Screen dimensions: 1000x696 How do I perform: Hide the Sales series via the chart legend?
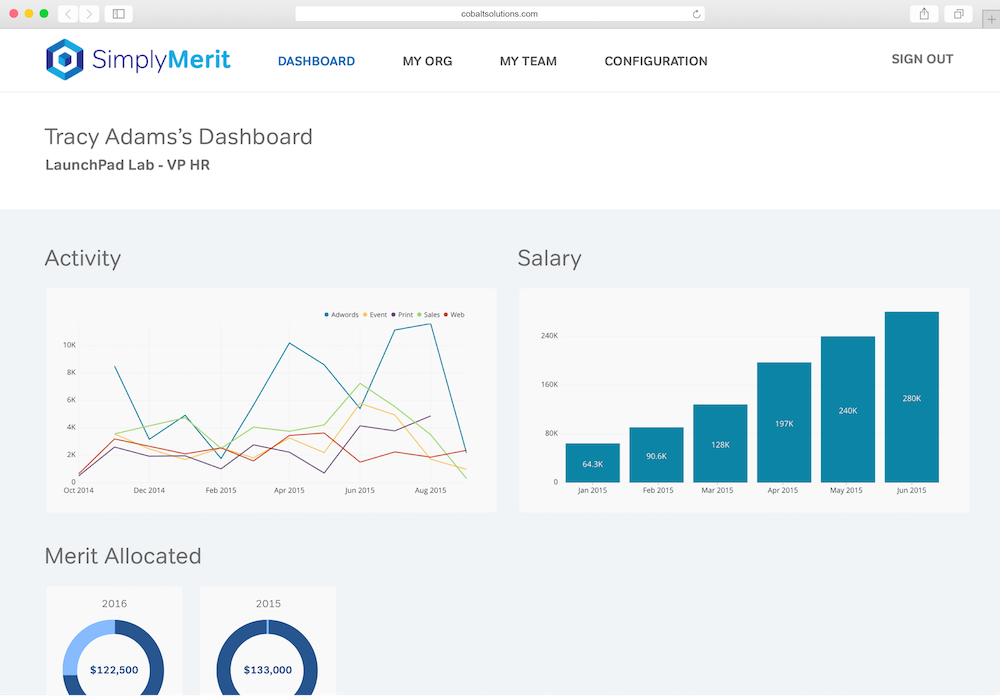point(431,314)
